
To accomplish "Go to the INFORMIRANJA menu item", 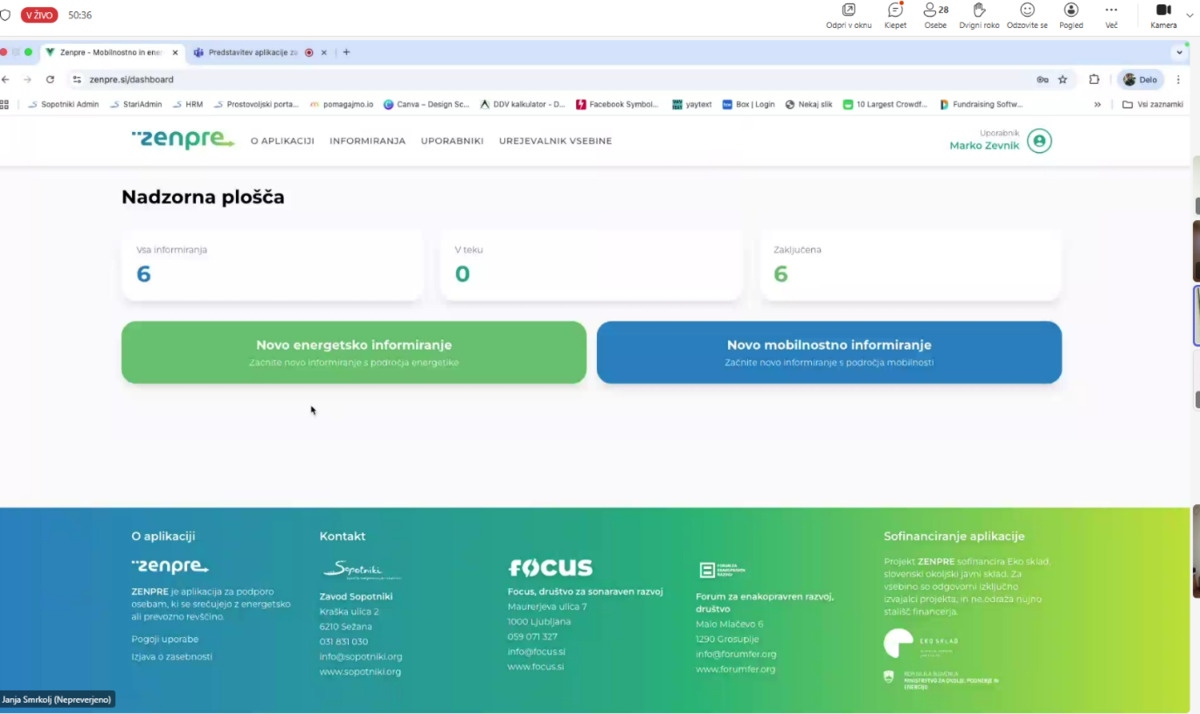I will click(x=367, y=141).
